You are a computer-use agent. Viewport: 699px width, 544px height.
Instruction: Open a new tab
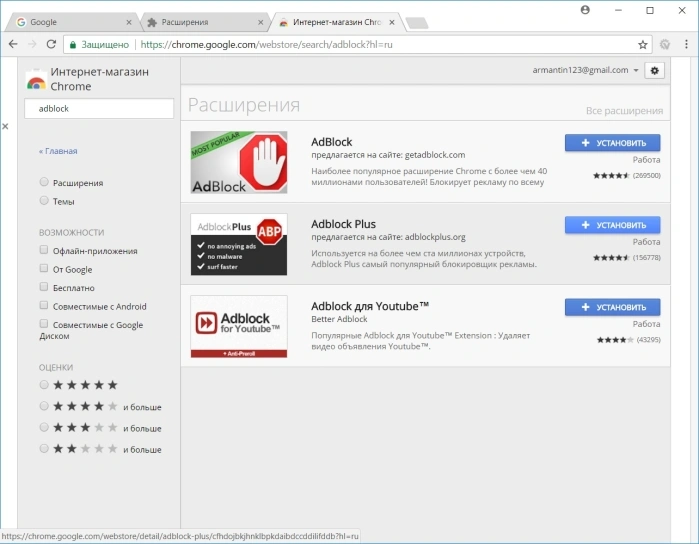(417, 23)
